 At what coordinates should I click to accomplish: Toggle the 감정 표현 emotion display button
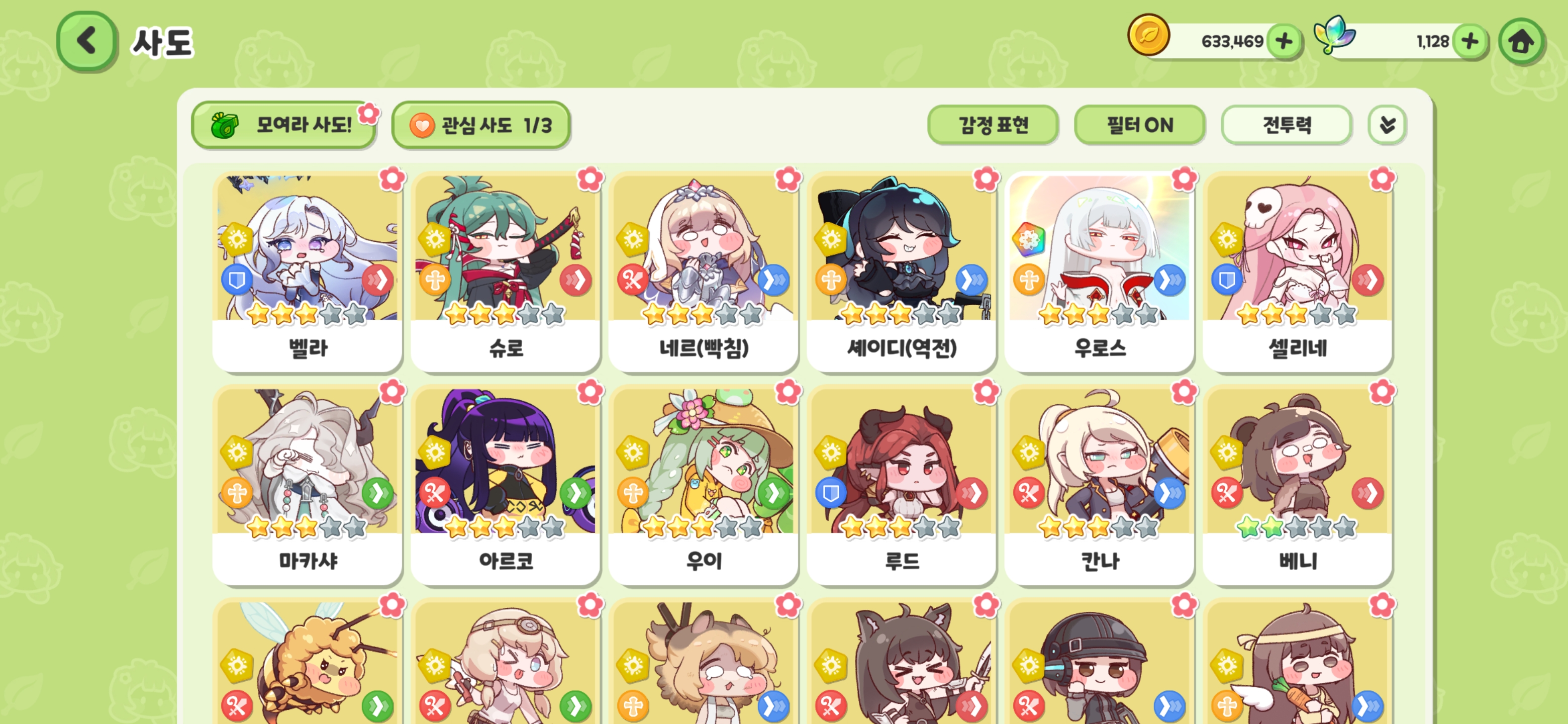(x=993, y=125)
